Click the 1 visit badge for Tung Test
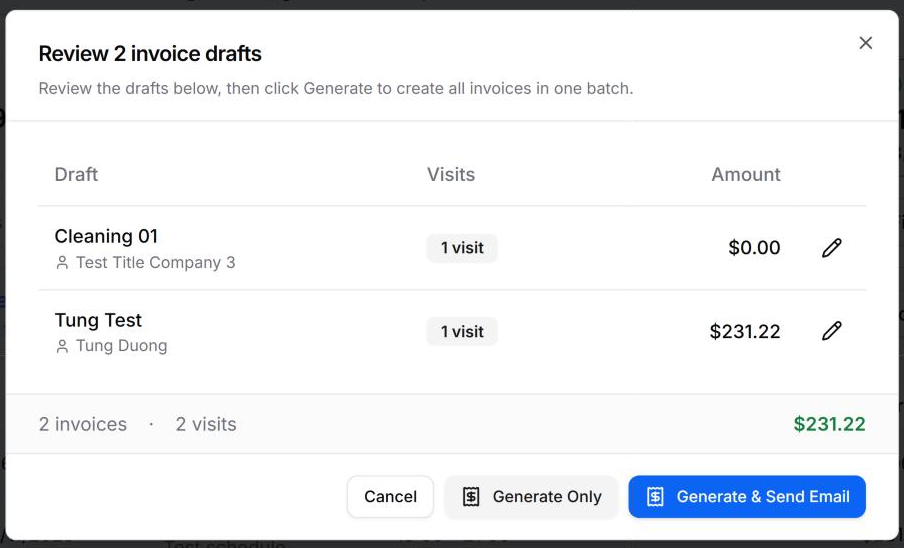The image size is (904, 548). (x=462, y=331)
